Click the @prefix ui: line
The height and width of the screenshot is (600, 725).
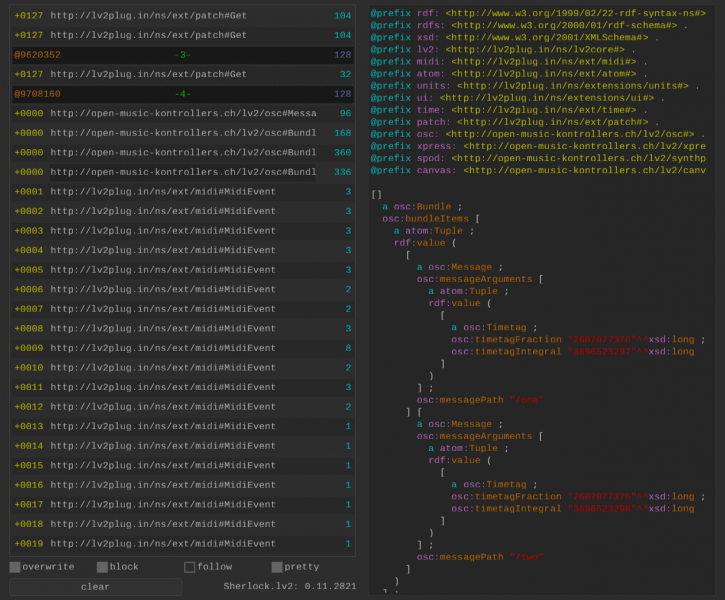click(518, 98)
